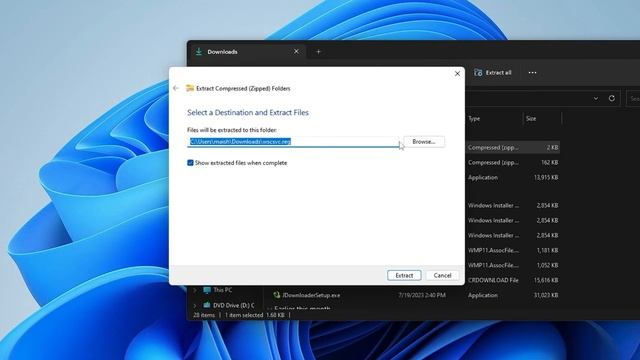
Task: Click the zipped folder icon in dialog title
Action: click(190, 88)
